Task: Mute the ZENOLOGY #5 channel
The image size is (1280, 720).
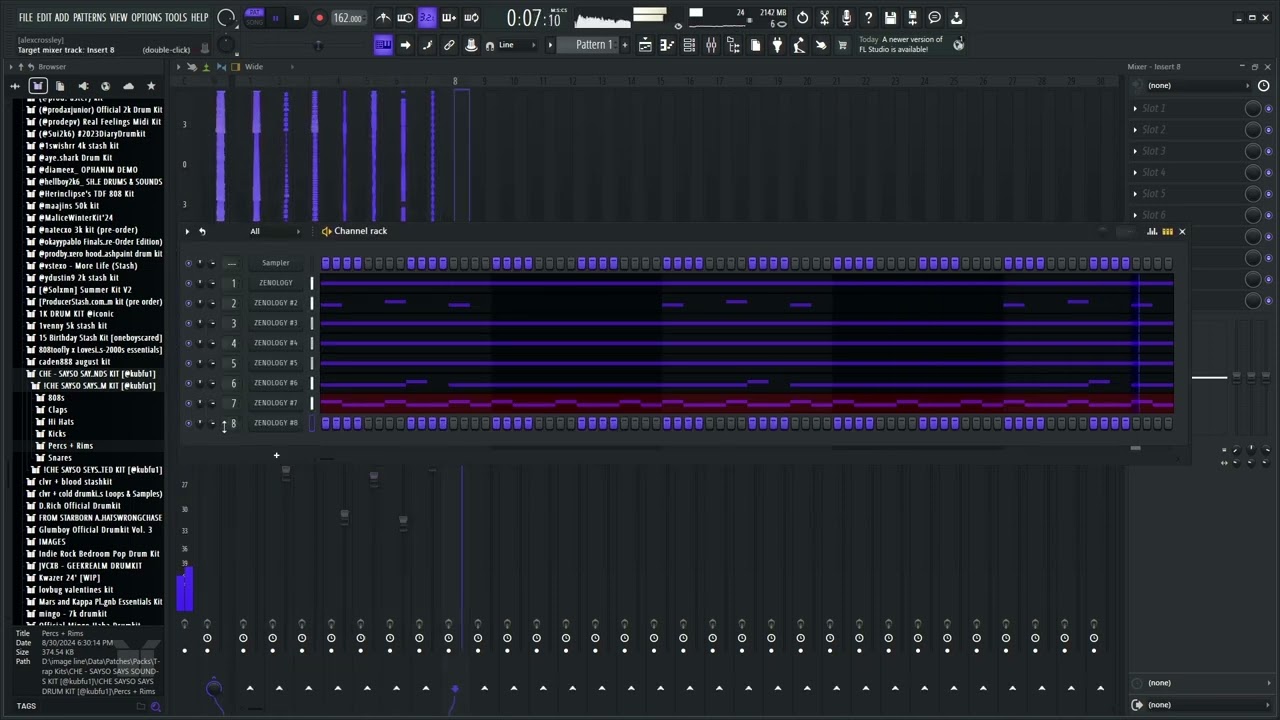Action: point(188,363)
